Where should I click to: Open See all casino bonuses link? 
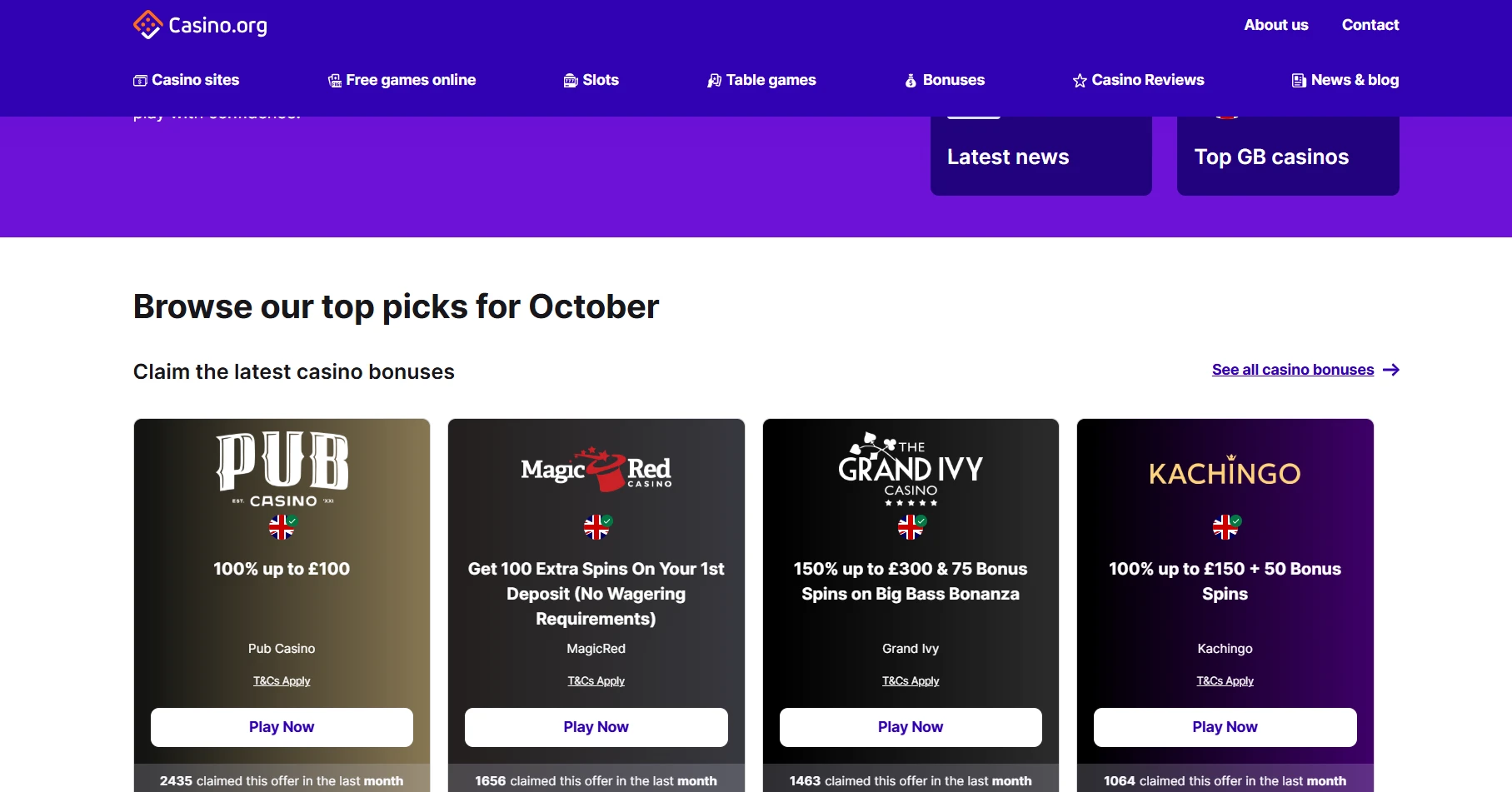point(1292,370)
